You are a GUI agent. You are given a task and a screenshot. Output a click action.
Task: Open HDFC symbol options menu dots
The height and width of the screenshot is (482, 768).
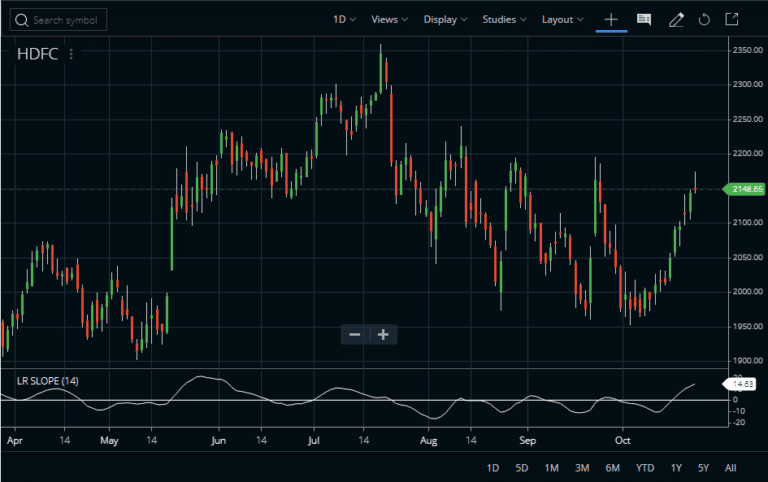click(71, 55)
